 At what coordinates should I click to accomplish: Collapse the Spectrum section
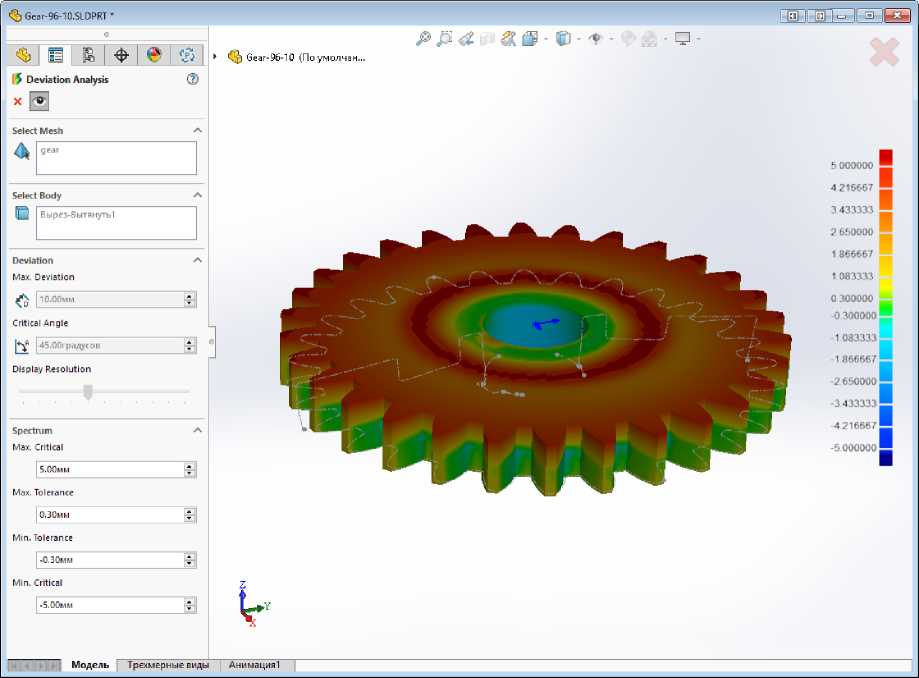pyautogui.click(x=197, y=430)
